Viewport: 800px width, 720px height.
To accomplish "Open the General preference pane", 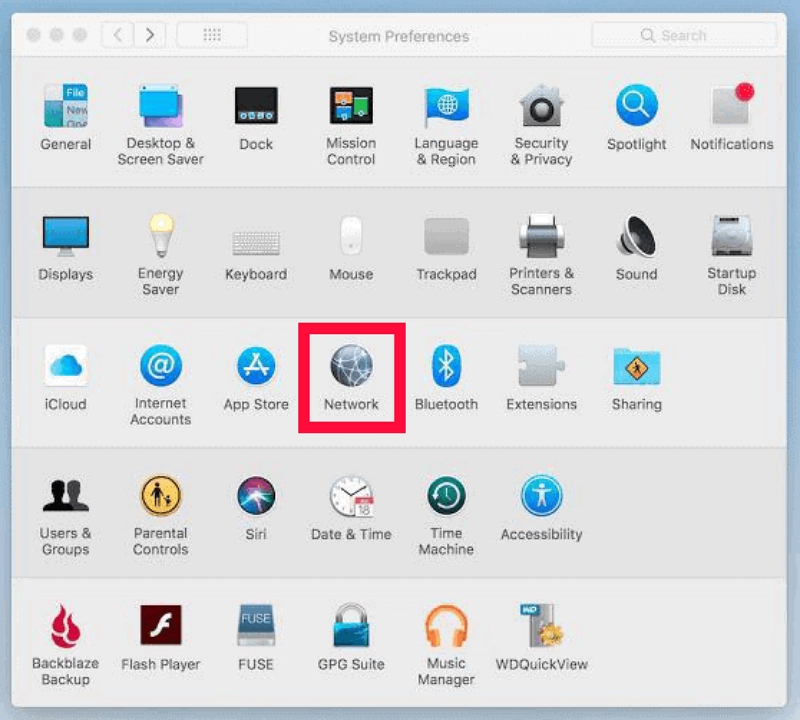I will 65,117.
